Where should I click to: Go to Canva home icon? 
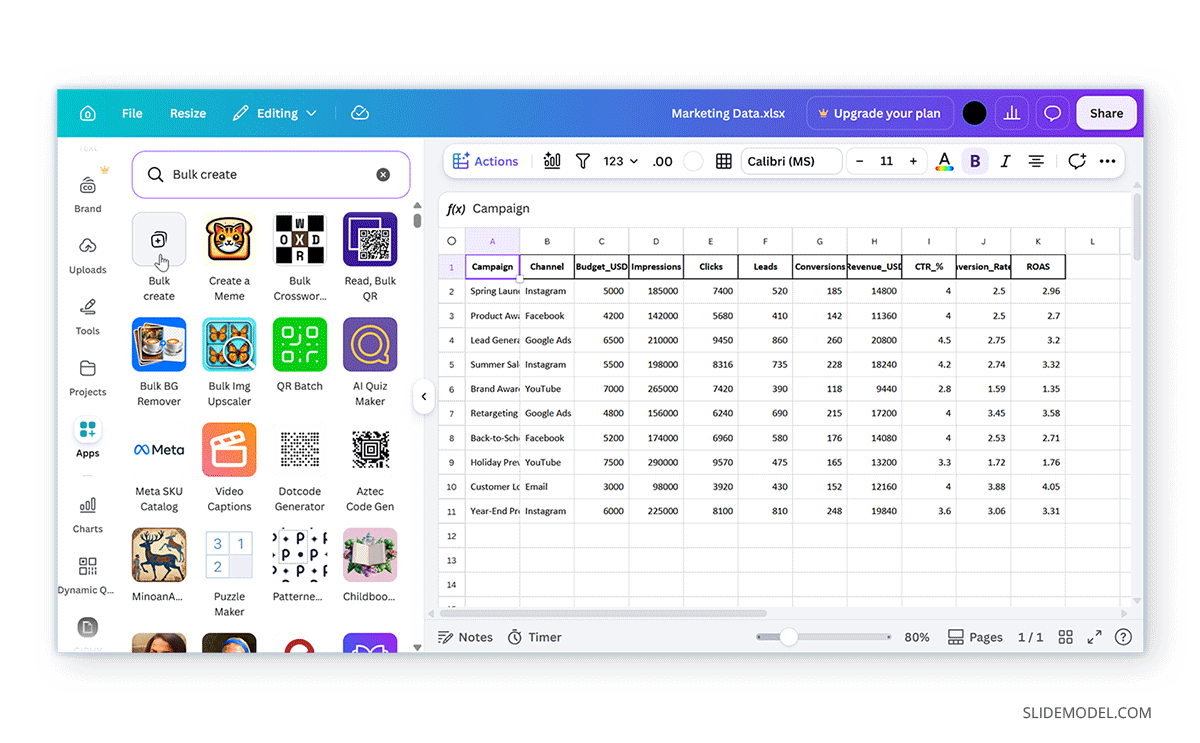pyautogui.click(x=88, y=113)
